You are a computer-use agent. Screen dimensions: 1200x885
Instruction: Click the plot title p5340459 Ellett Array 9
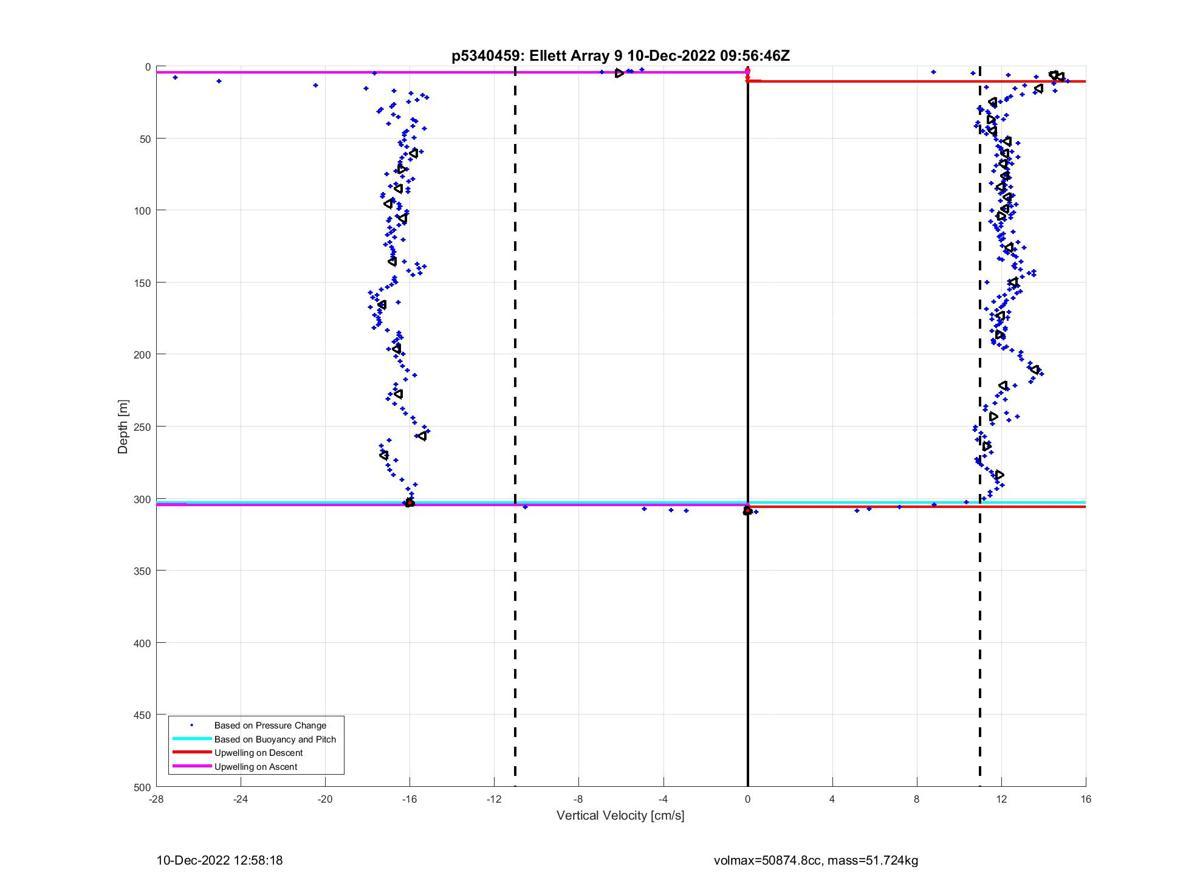(x=620, y=56)
